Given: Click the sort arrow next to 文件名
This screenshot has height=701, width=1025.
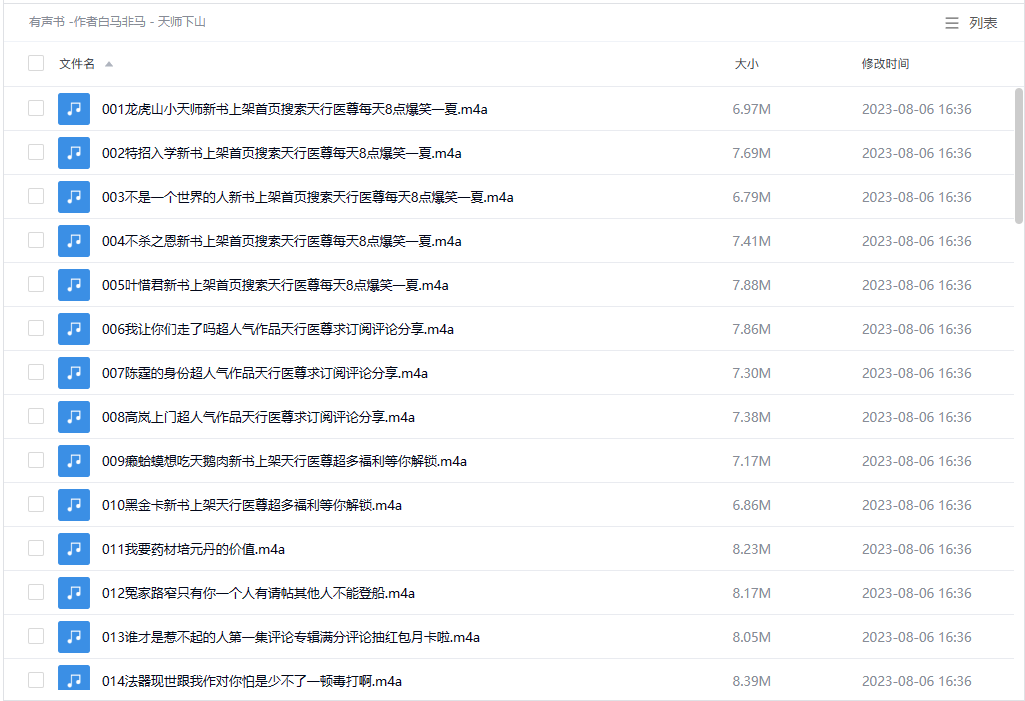Looking at the screenshot, I should tap(109, 62).
